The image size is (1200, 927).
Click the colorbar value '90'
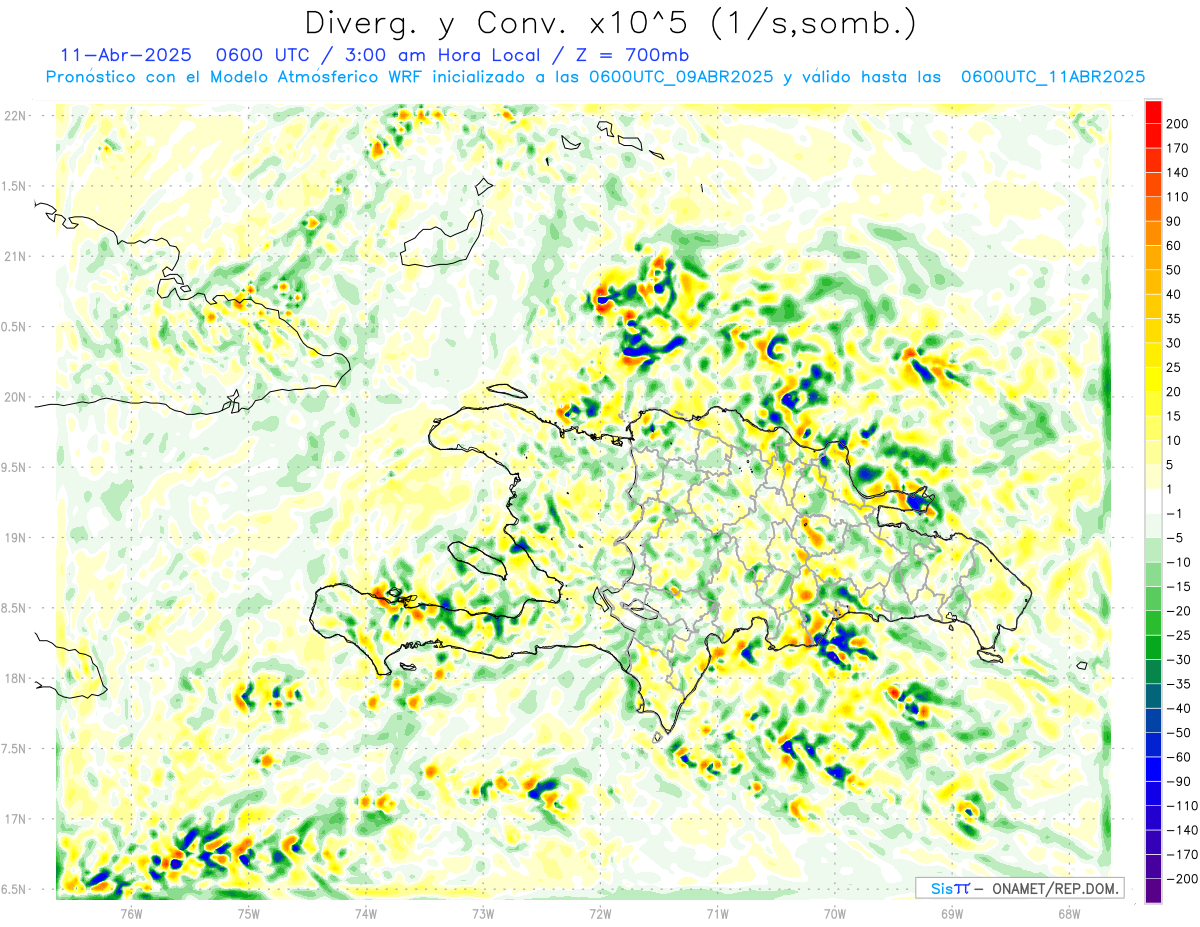(1174, 221)
